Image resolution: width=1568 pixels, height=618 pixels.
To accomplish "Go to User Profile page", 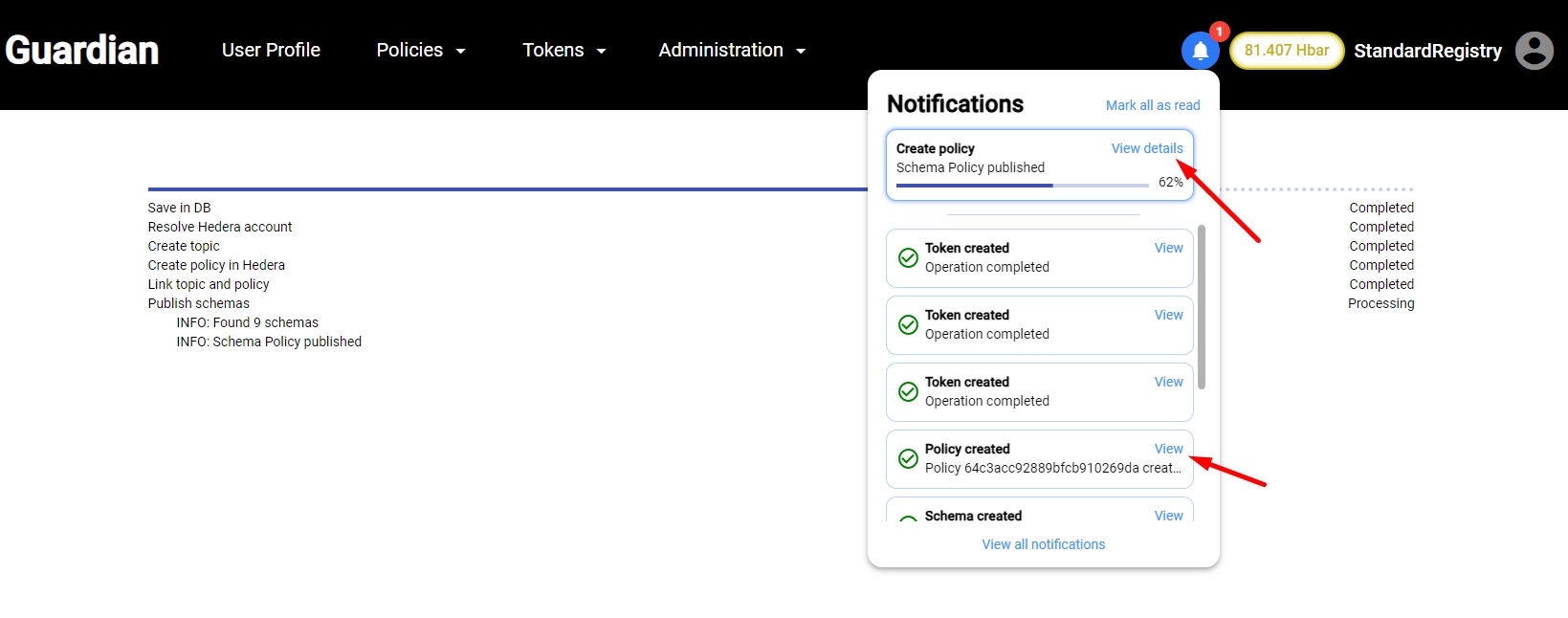I will [271, 51].
